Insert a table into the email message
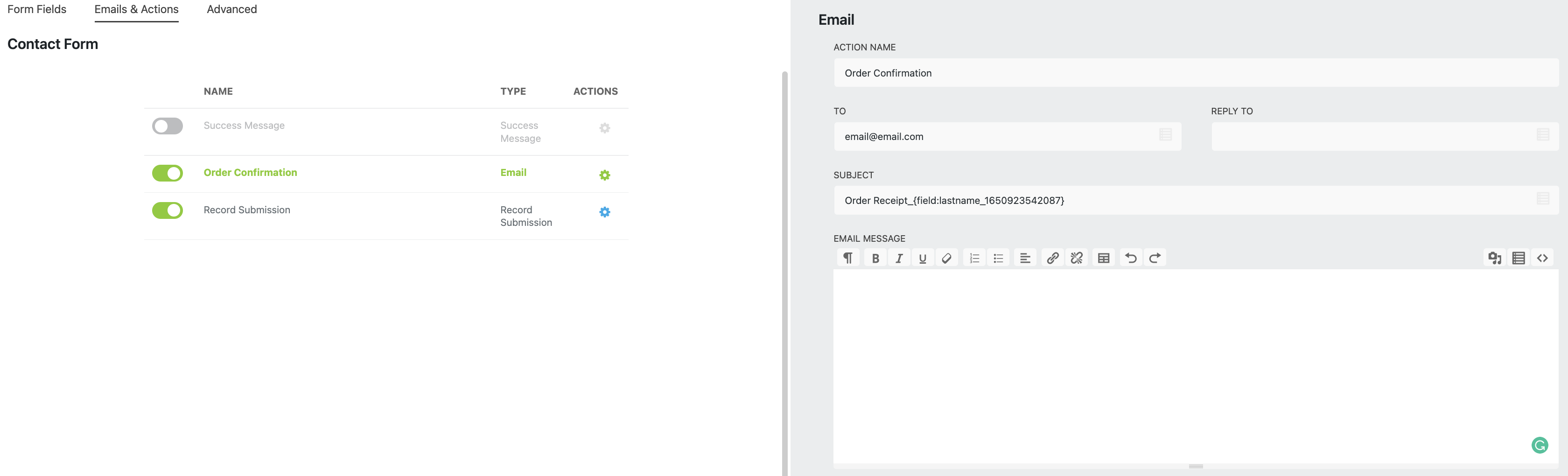The width and height of the screenshot is (1568, 476). (x=1103, y=258)
